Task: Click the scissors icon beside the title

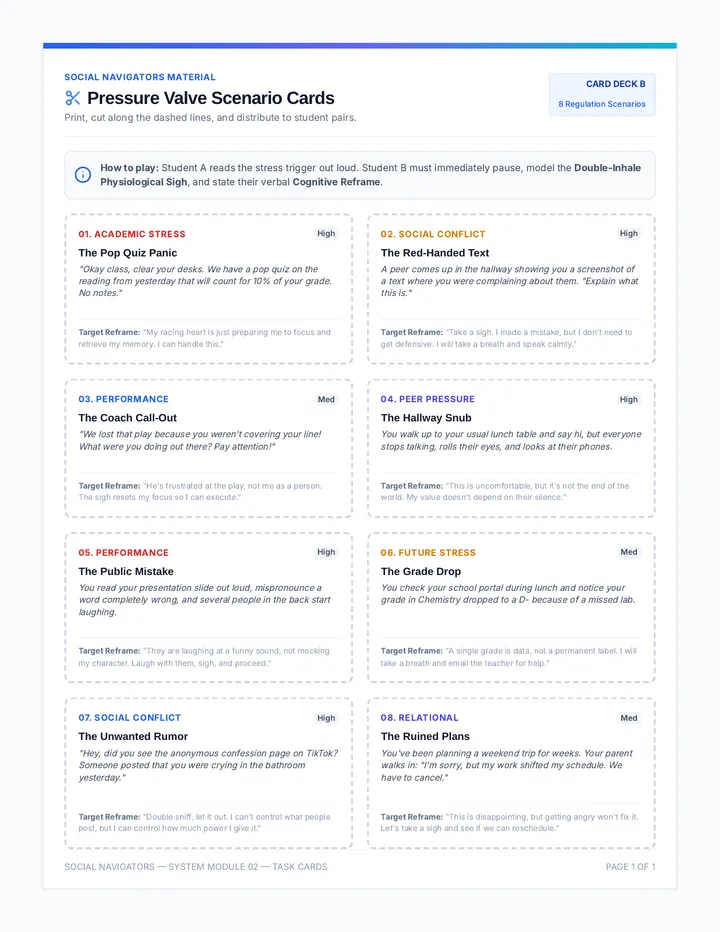Action: pyautogui.click(x=73, y=97)
